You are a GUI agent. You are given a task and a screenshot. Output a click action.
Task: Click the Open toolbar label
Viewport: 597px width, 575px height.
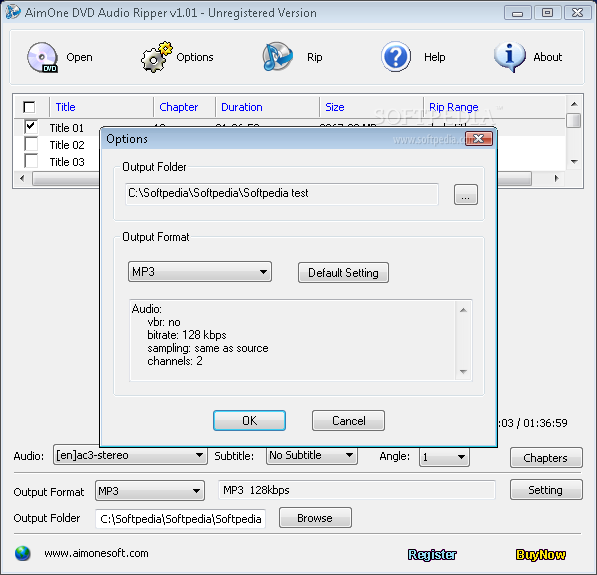click(79, 57)
